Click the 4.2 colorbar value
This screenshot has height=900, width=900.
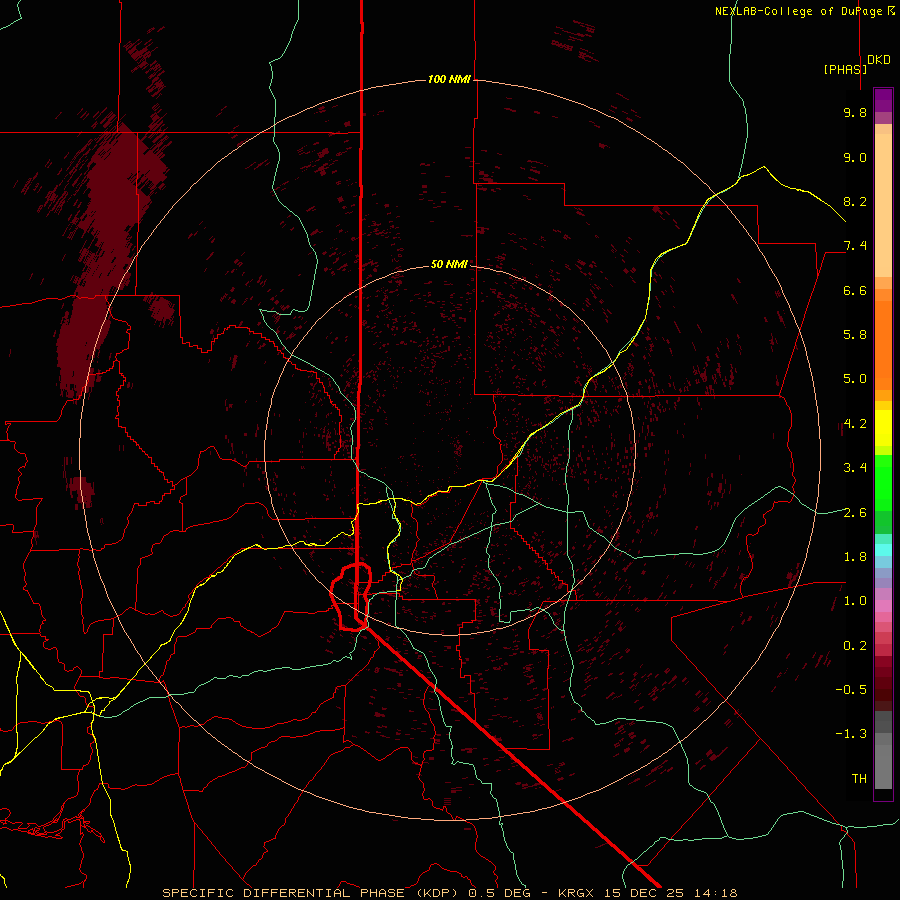click(x=855, y=424)
